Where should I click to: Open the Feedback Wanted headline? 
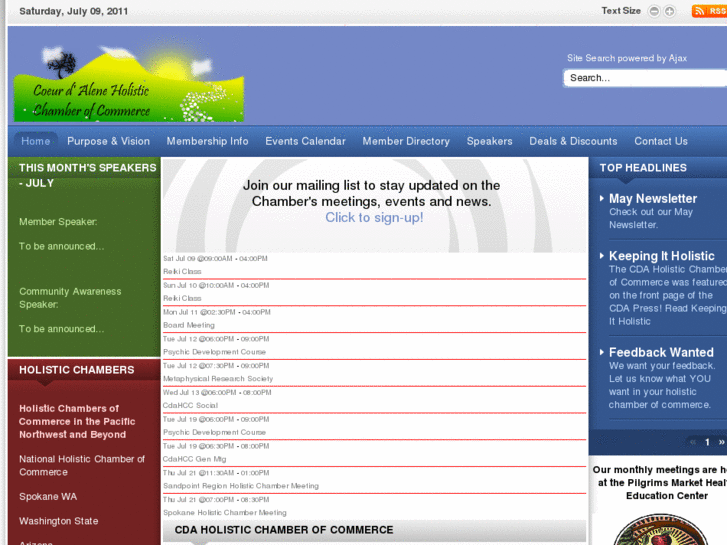click(x=661, y=352)
